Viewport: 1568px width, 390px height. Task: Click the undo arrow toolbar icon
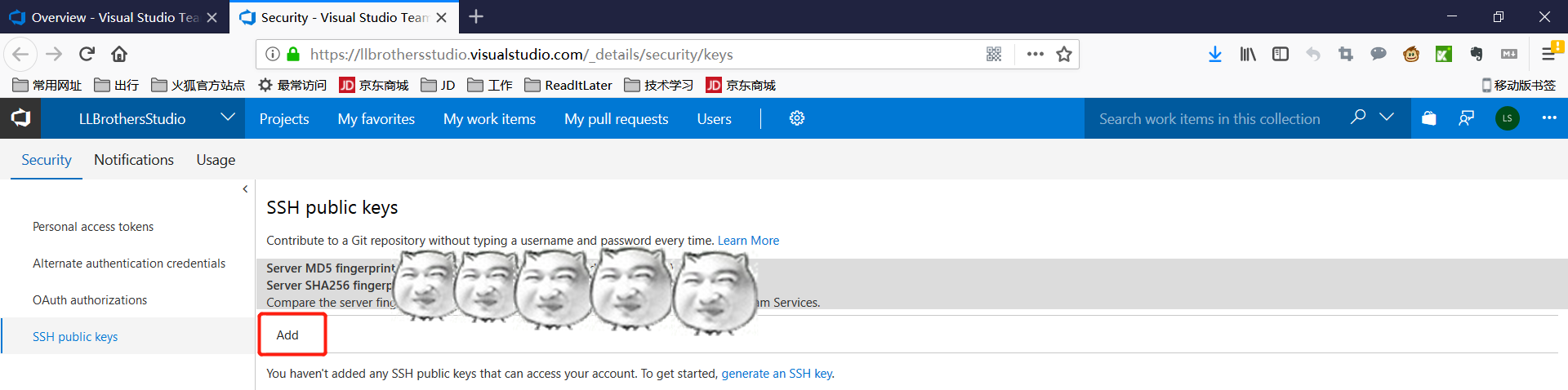pyautogui.click(x=1313, y=54)
